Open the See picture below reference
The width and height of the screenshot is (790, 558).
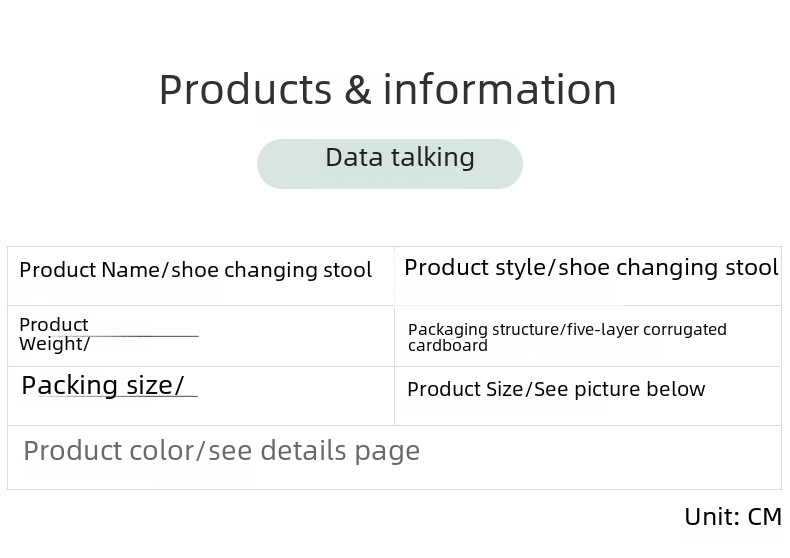620,390
